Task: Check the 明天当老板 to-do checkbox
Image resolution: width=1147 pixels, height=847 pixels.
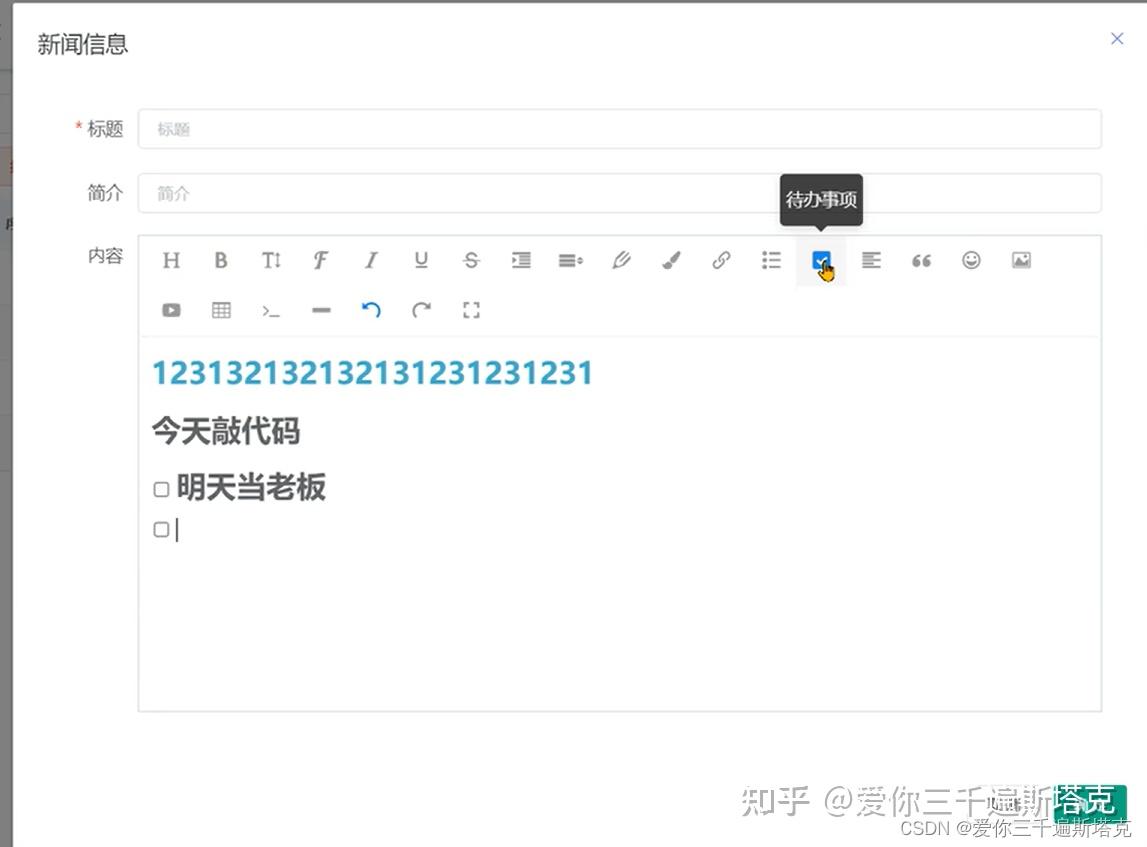Action: point(162,489)
